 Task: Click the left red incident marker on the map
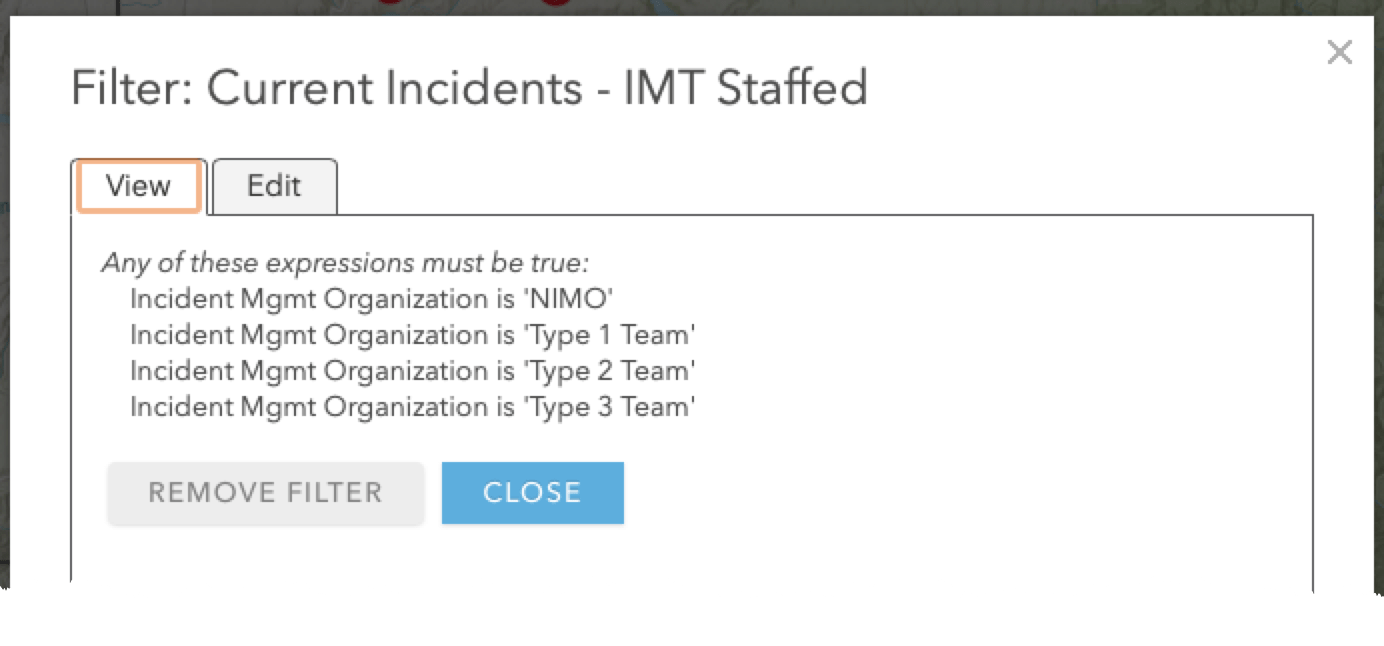coord(391,2)
